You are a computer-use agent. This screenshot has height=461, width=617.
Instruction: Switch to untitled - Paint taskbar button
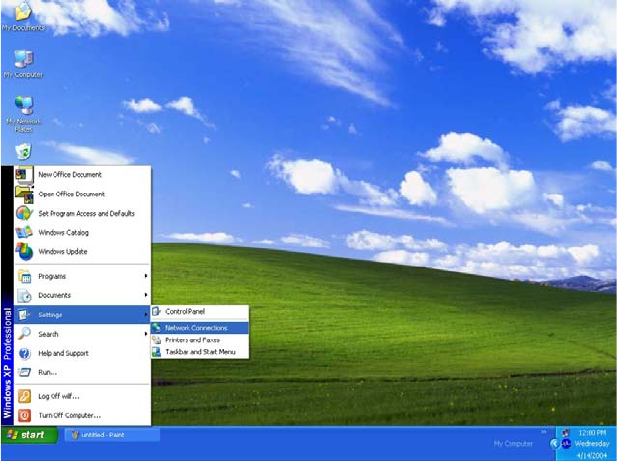click(x=112, y=435)
